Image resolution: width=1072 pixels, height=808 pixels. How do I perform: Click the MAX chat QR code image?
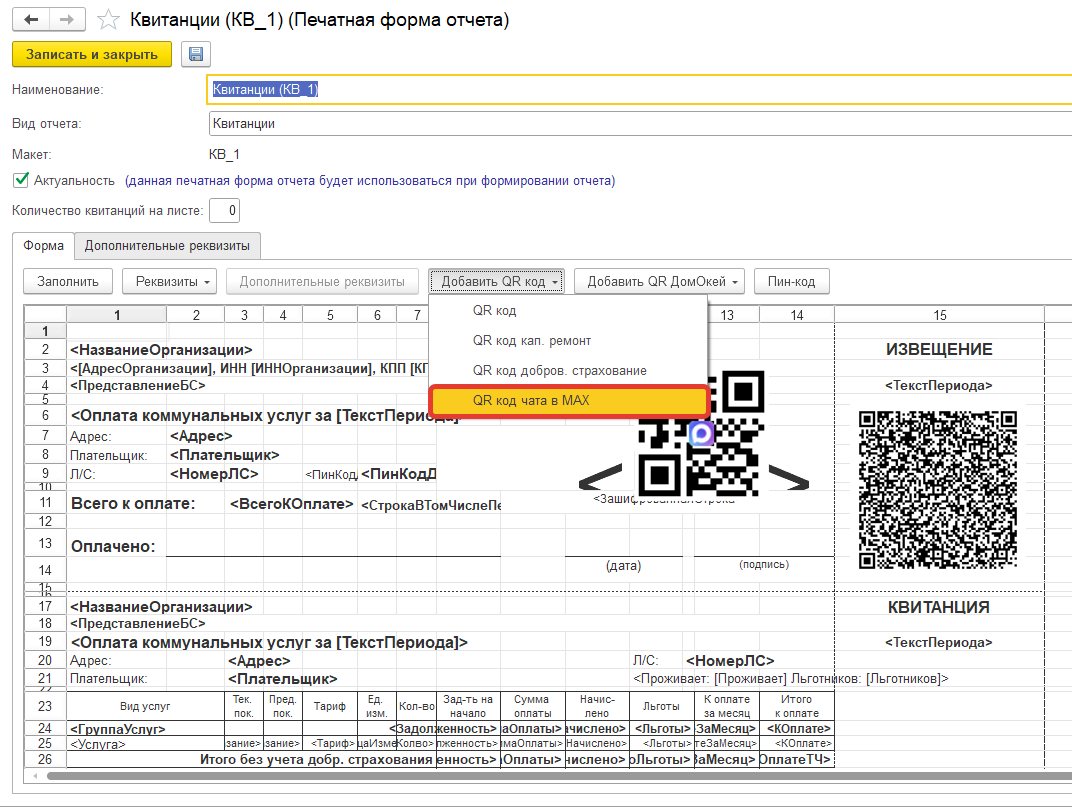(x=702, y=432)
